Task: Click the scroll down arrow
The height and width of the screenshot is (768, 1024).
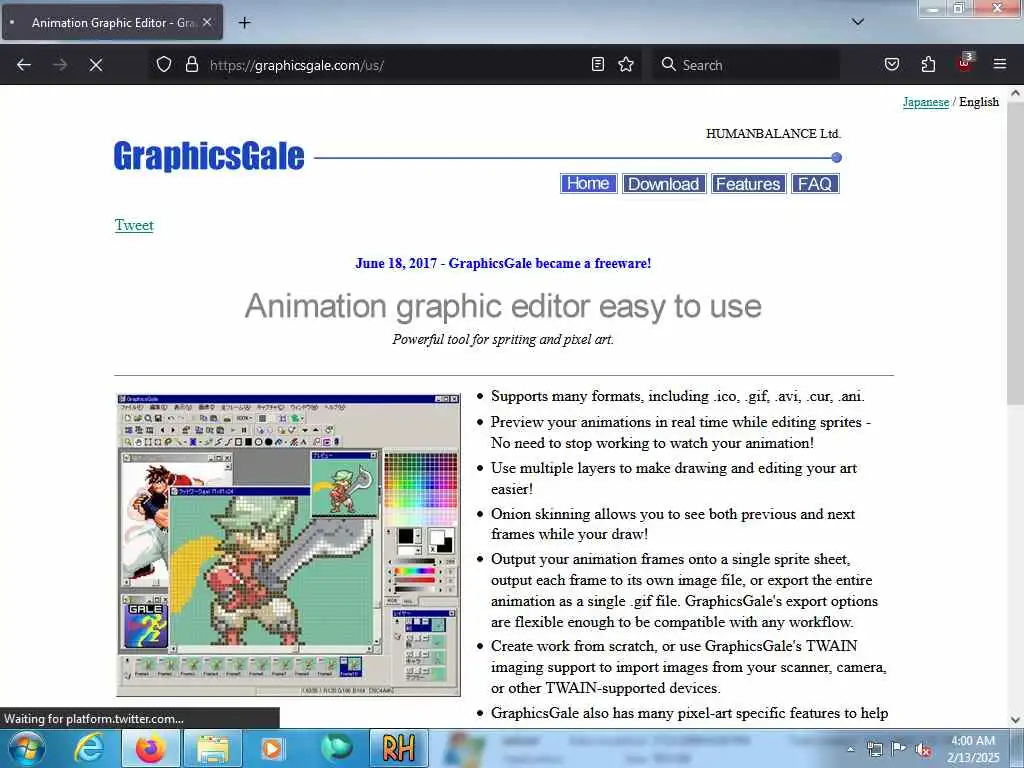Action: pyautogui.click(x=1015, y=720)
